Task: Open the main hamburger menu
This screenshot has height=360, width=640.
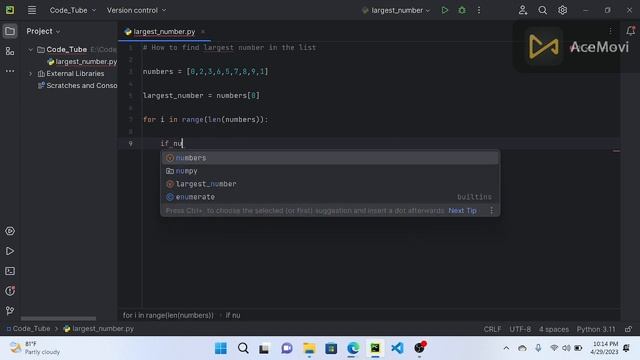Action: point(31,10)
